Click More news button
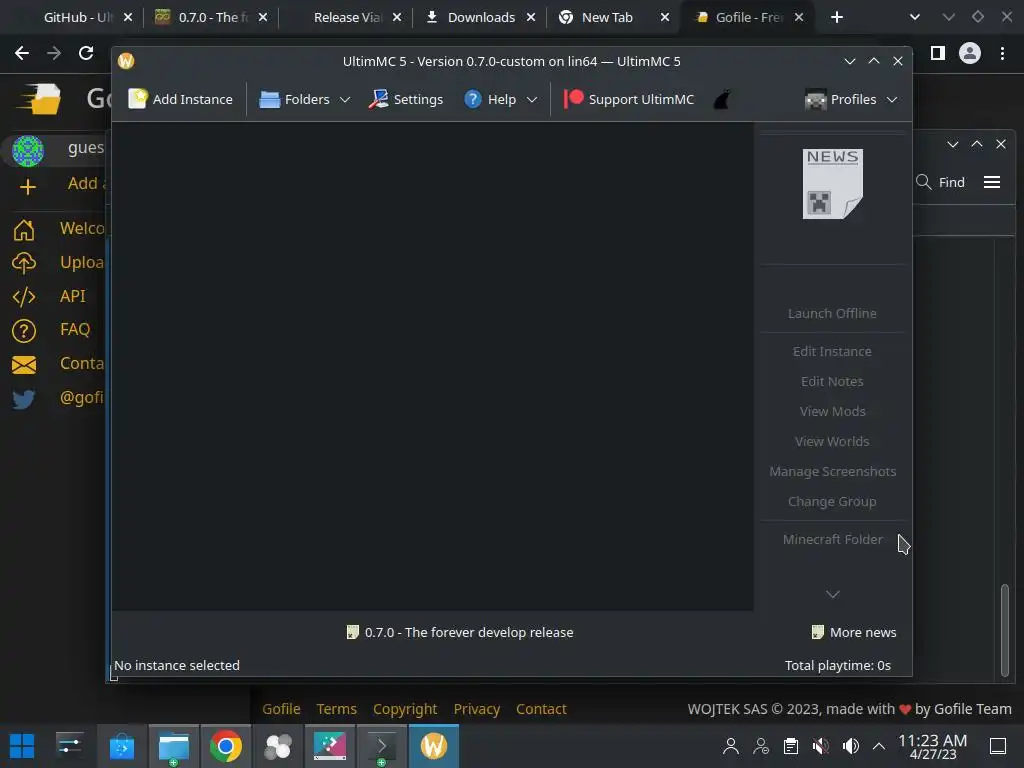This screenshot has width=1024, height=768. point(854,632)
